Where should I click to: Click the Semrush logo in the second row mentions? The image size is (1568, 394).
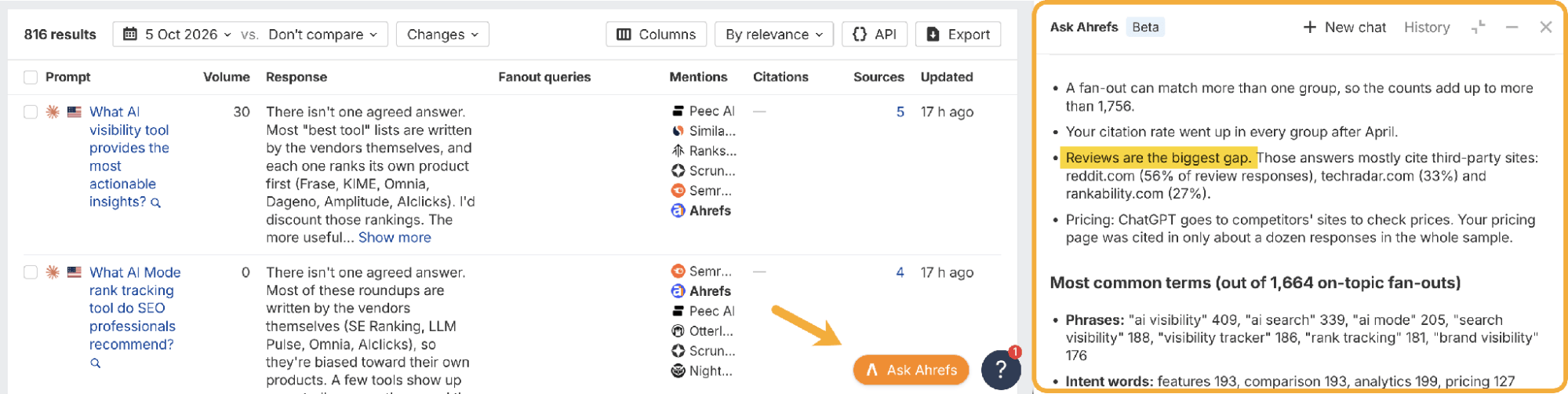(678, 272)
